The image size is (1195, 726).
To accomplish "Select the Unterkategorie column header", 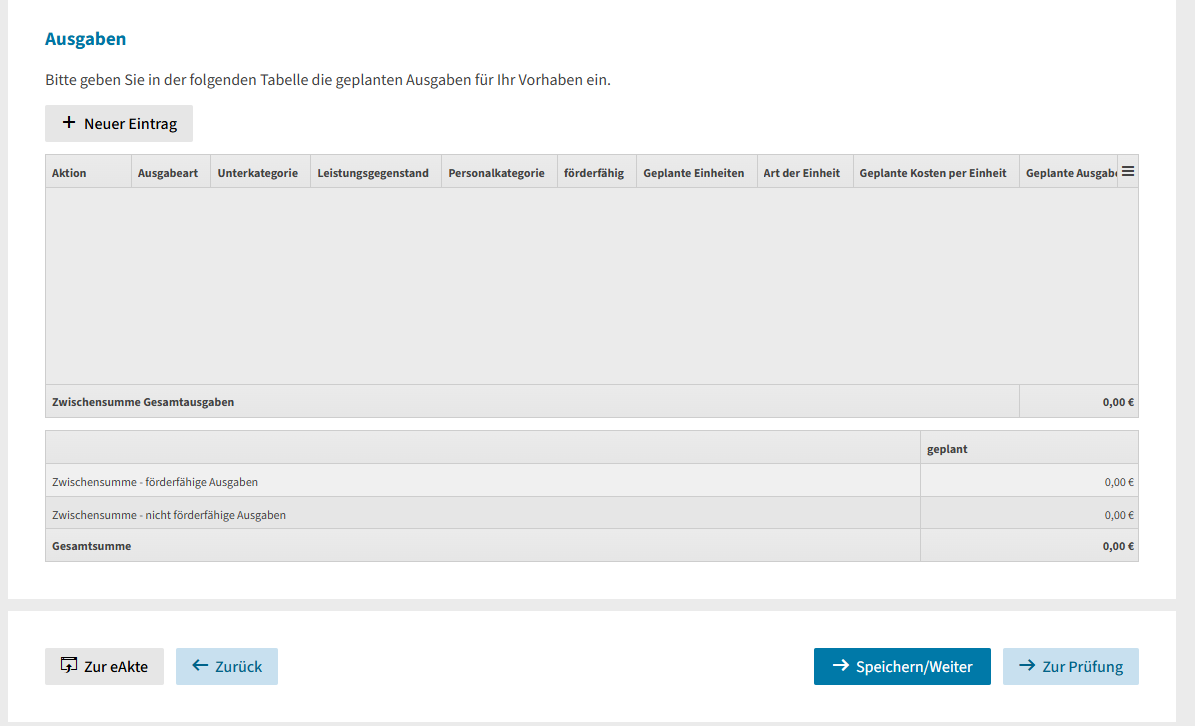I will coord(258,173).
